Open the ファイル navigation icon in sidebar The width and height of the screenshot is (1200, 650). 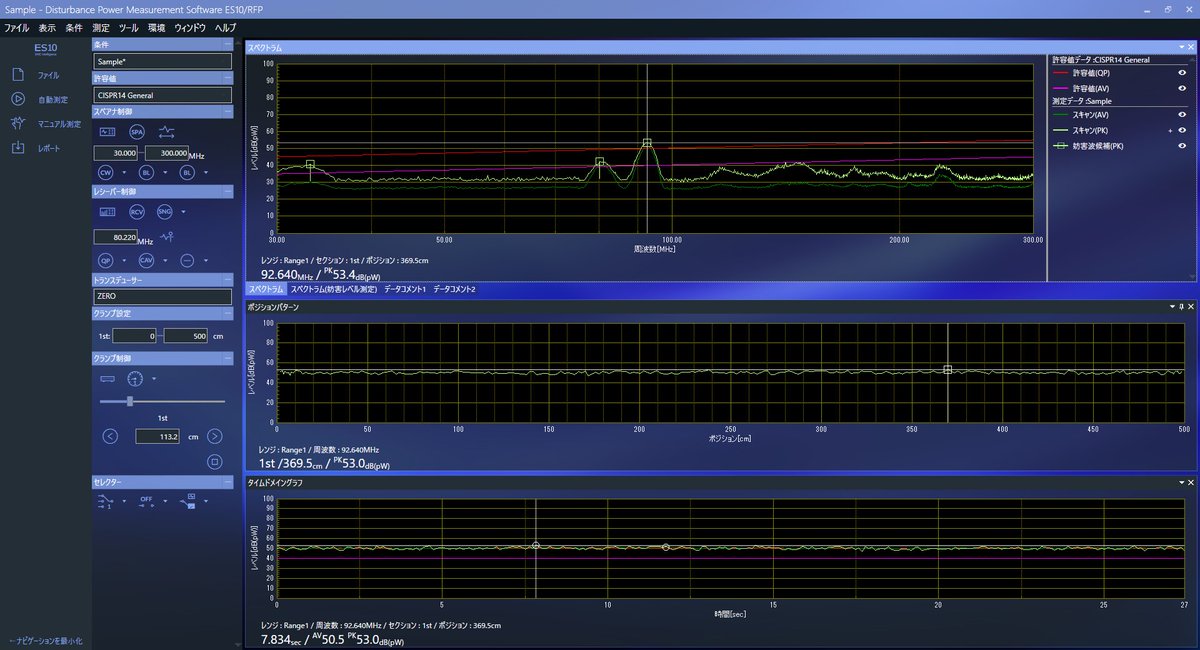coord(18,75)
